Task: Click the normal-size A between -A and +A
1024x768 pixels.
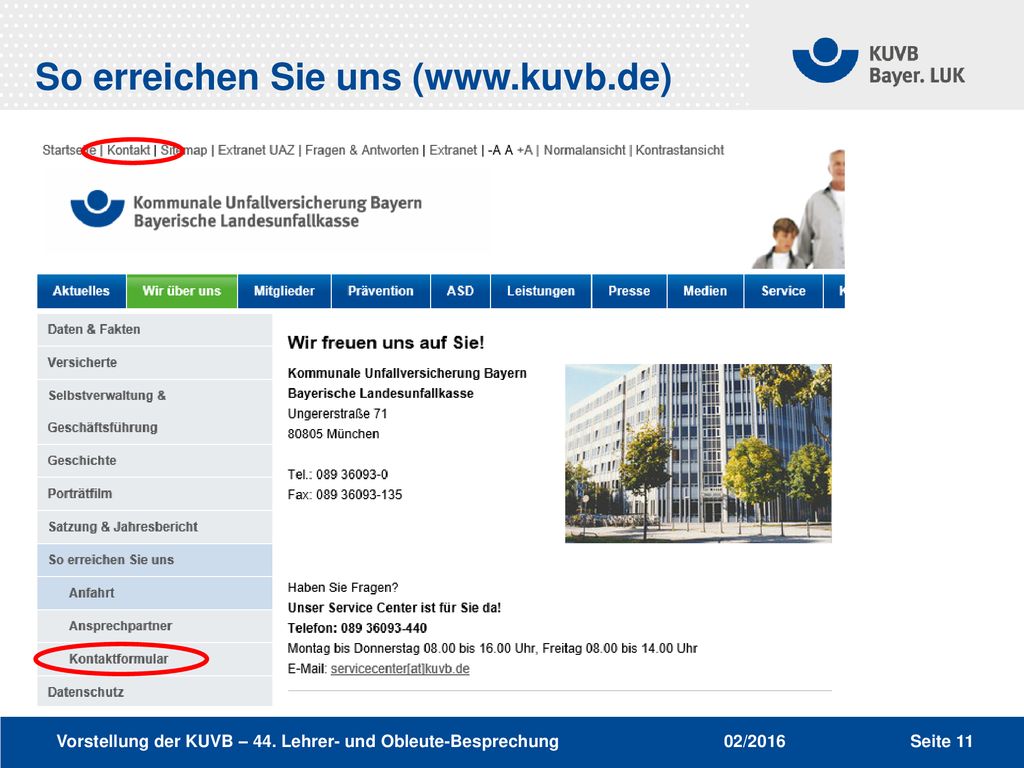Action: point(509,150)
